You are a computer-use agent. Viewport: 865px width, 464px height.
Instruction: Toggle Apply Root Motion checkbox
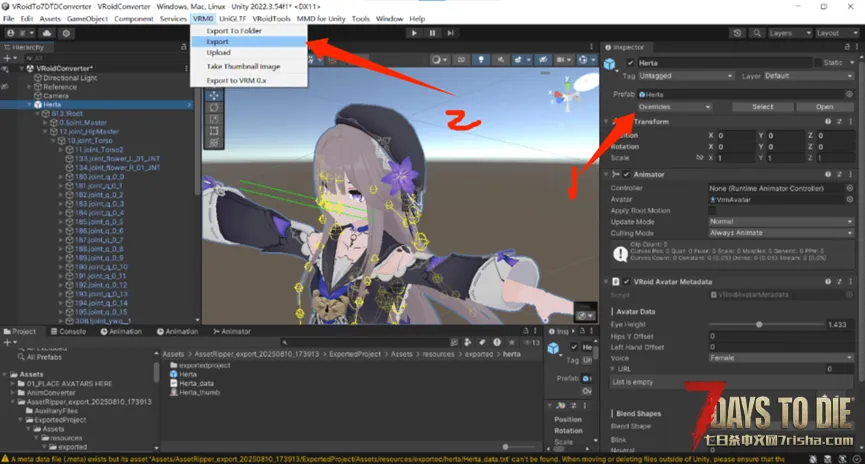[712, 211]
